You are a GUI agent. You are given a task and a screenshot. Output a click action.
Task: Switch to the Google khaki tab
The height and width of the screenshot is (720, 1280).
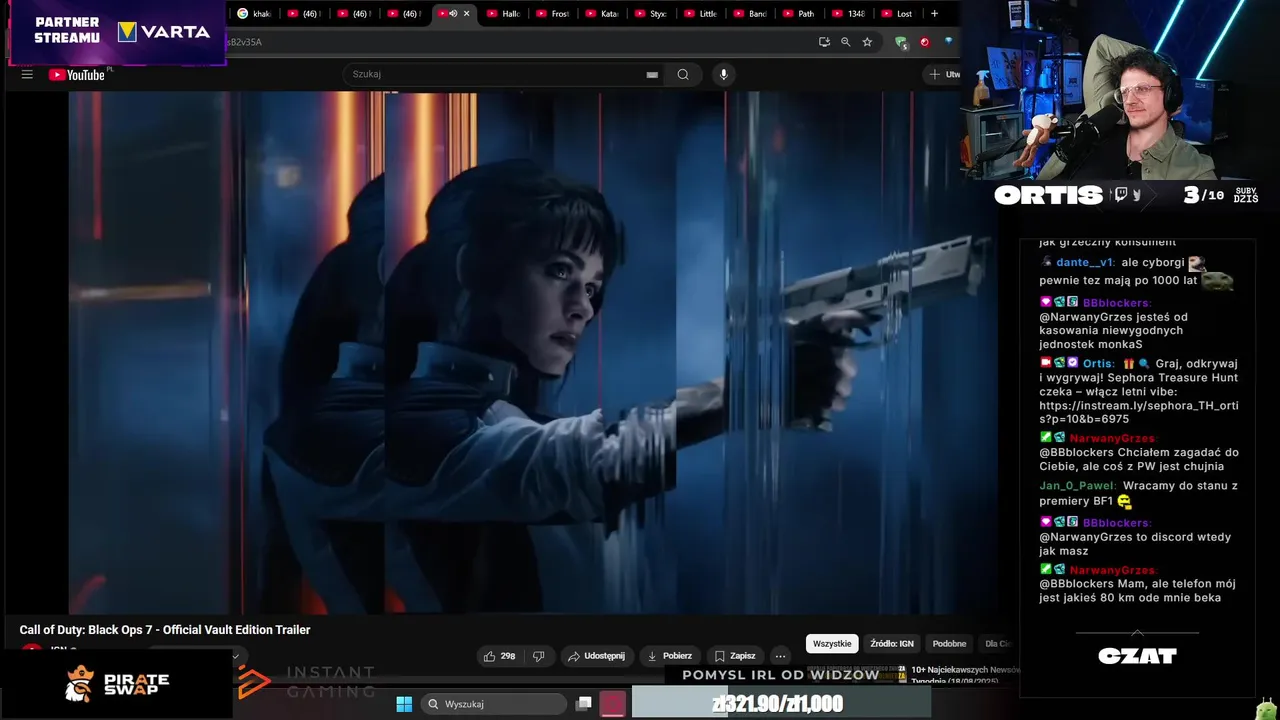254,14
